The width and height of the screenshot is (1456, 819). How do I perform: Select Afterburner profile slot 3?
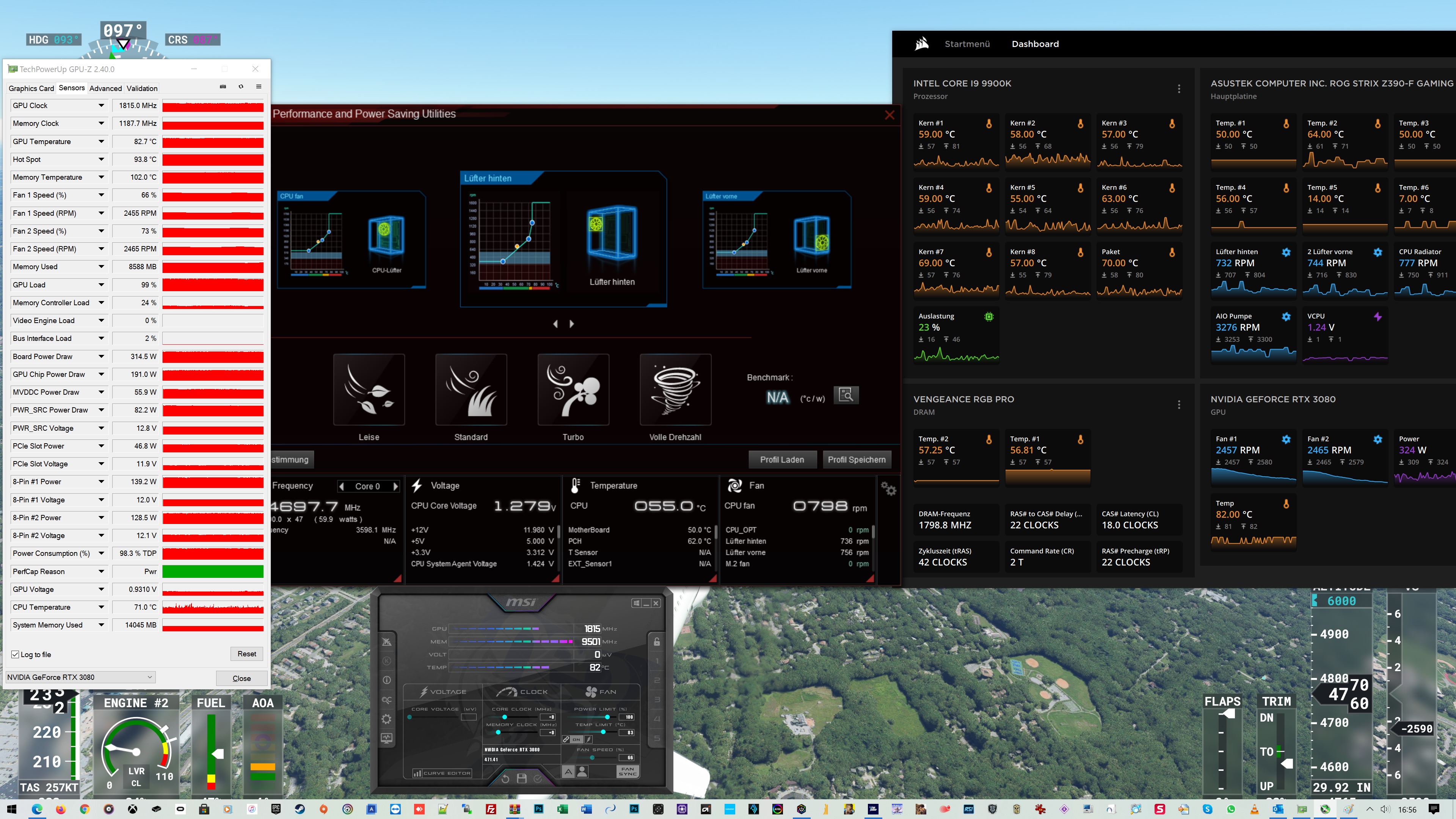(x=657, y=700)
